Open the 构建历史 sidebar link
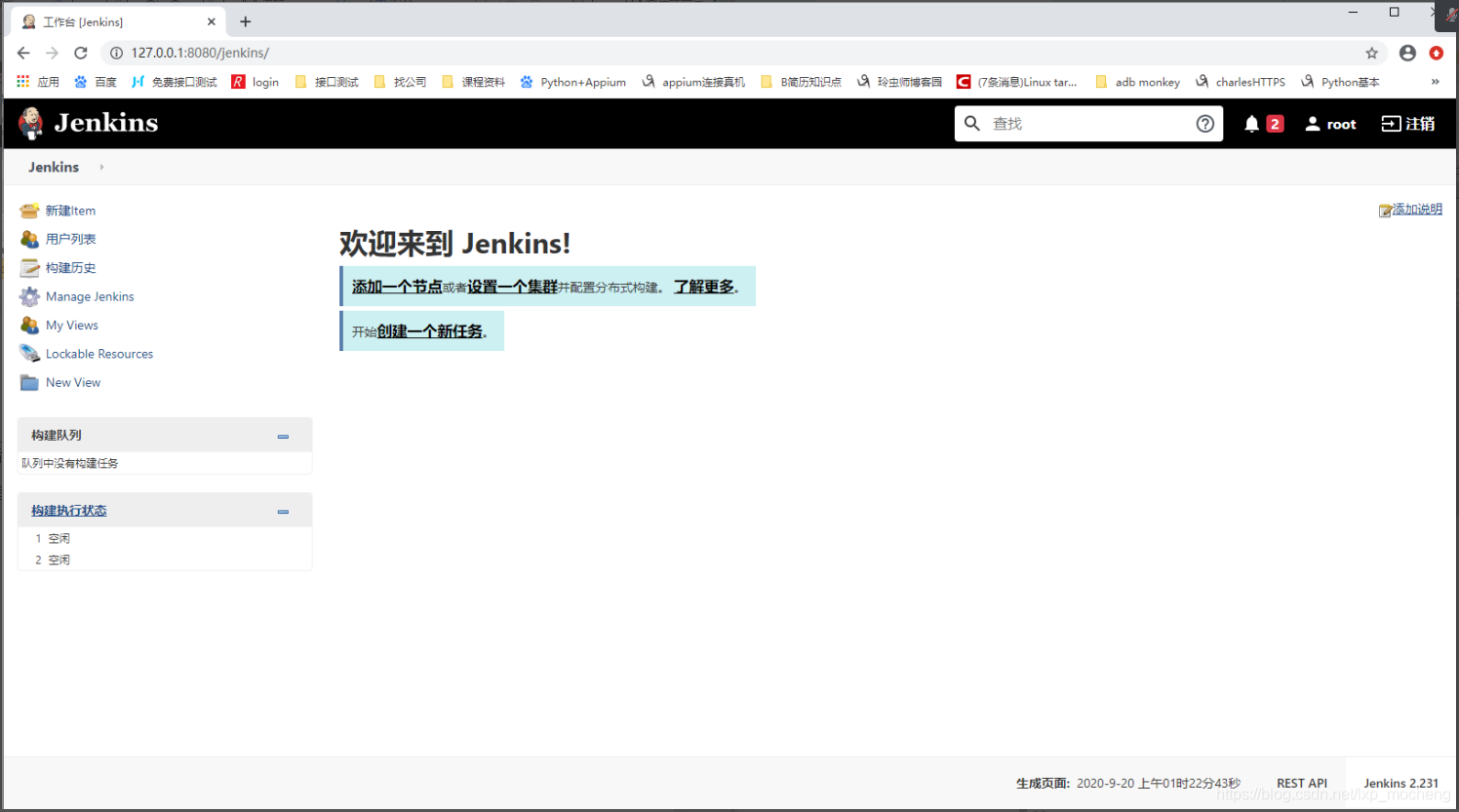The image size is (1459, 812). pos(70,268)
